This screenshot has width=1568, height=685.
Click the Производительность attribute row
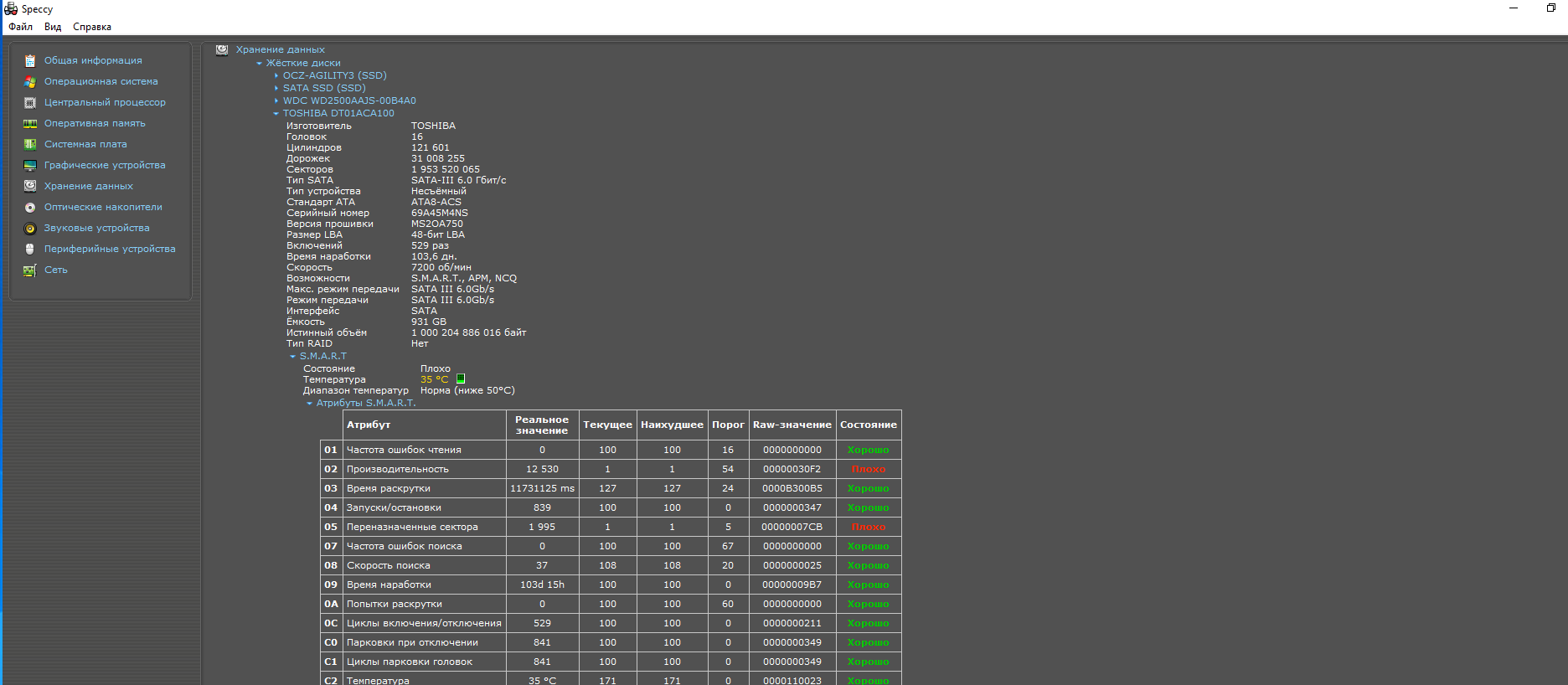click(611, 469)
